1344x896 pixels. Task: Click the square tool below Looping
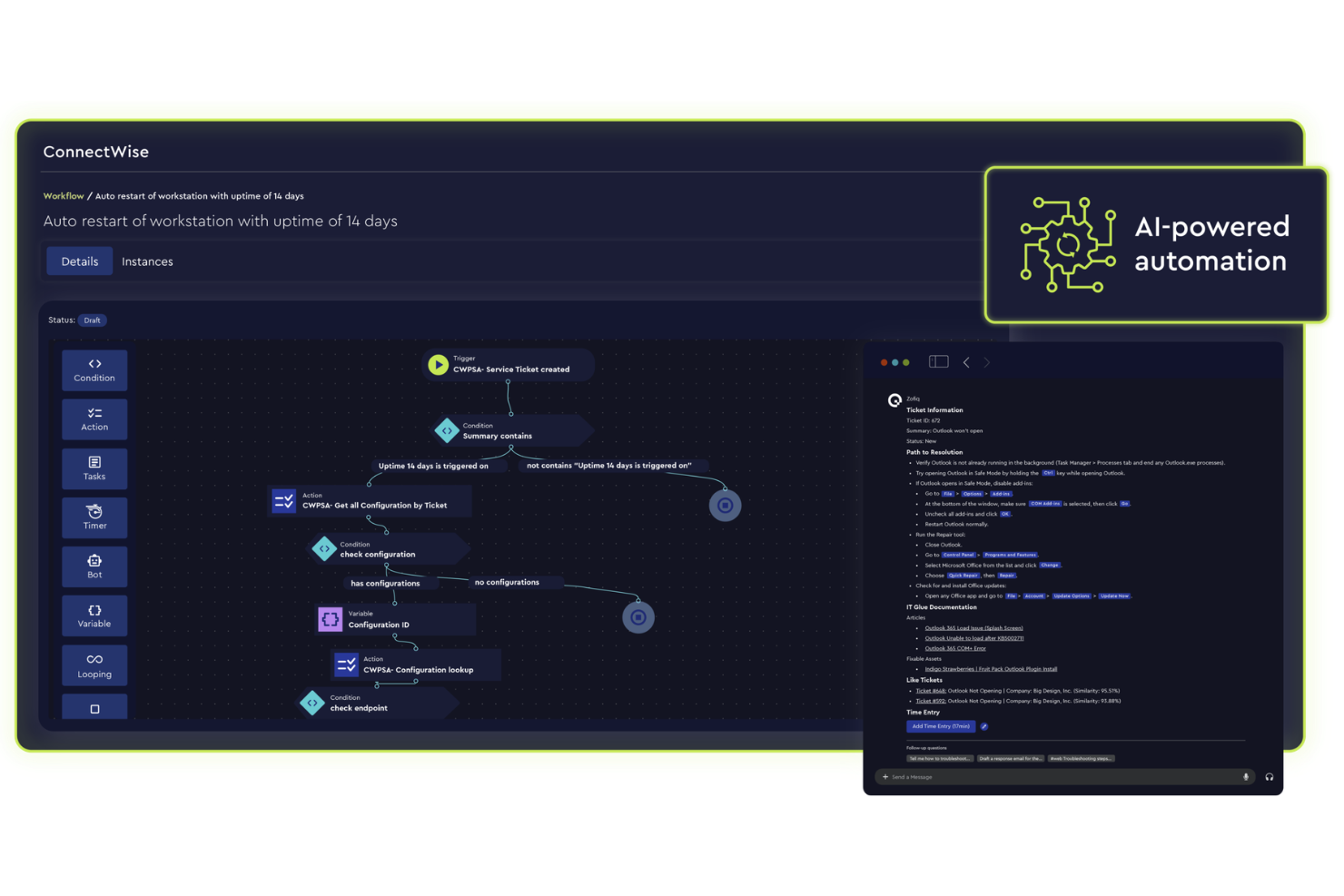point(94,707)
